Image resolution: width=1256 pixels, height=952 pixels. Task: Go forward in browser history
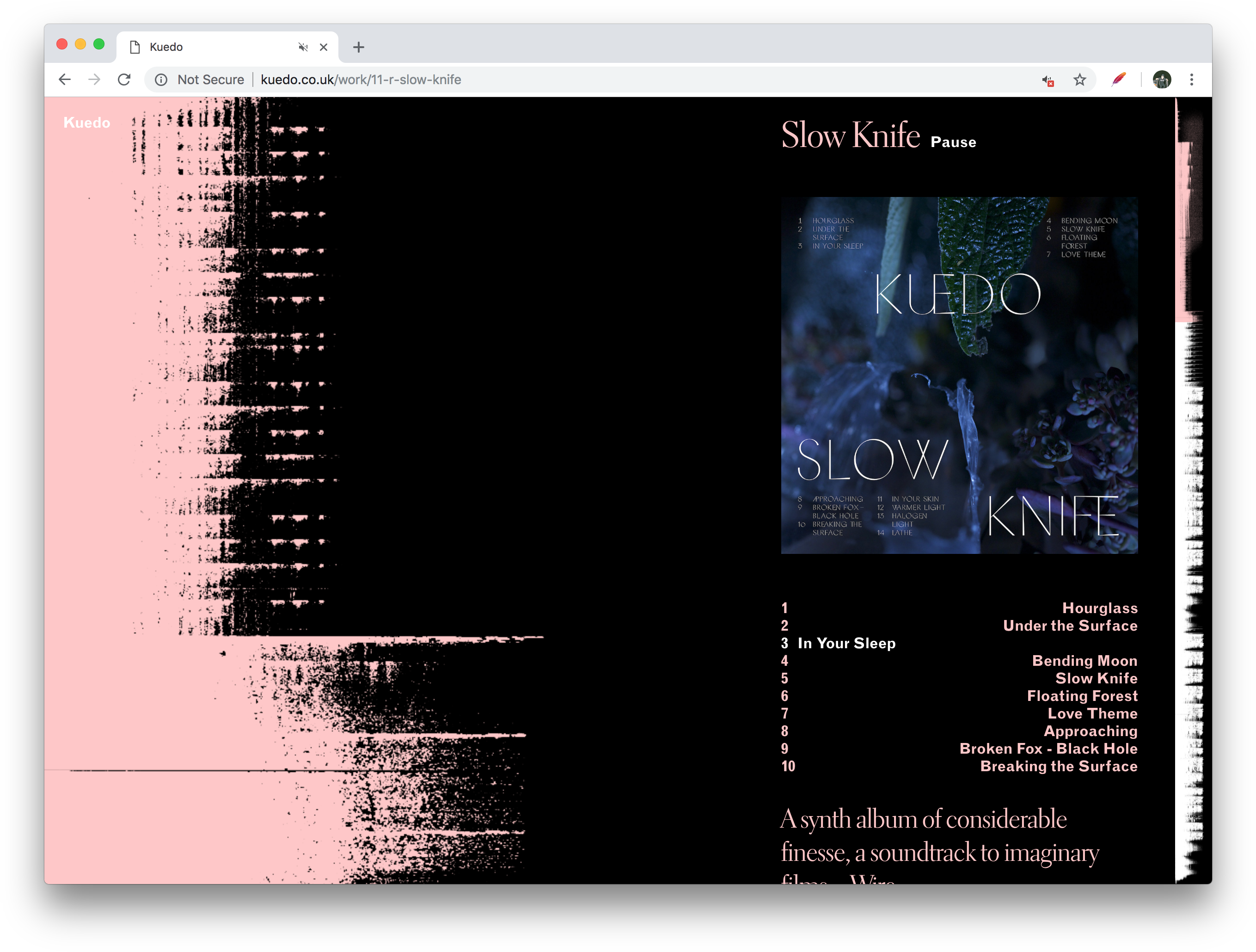(94, 80)
